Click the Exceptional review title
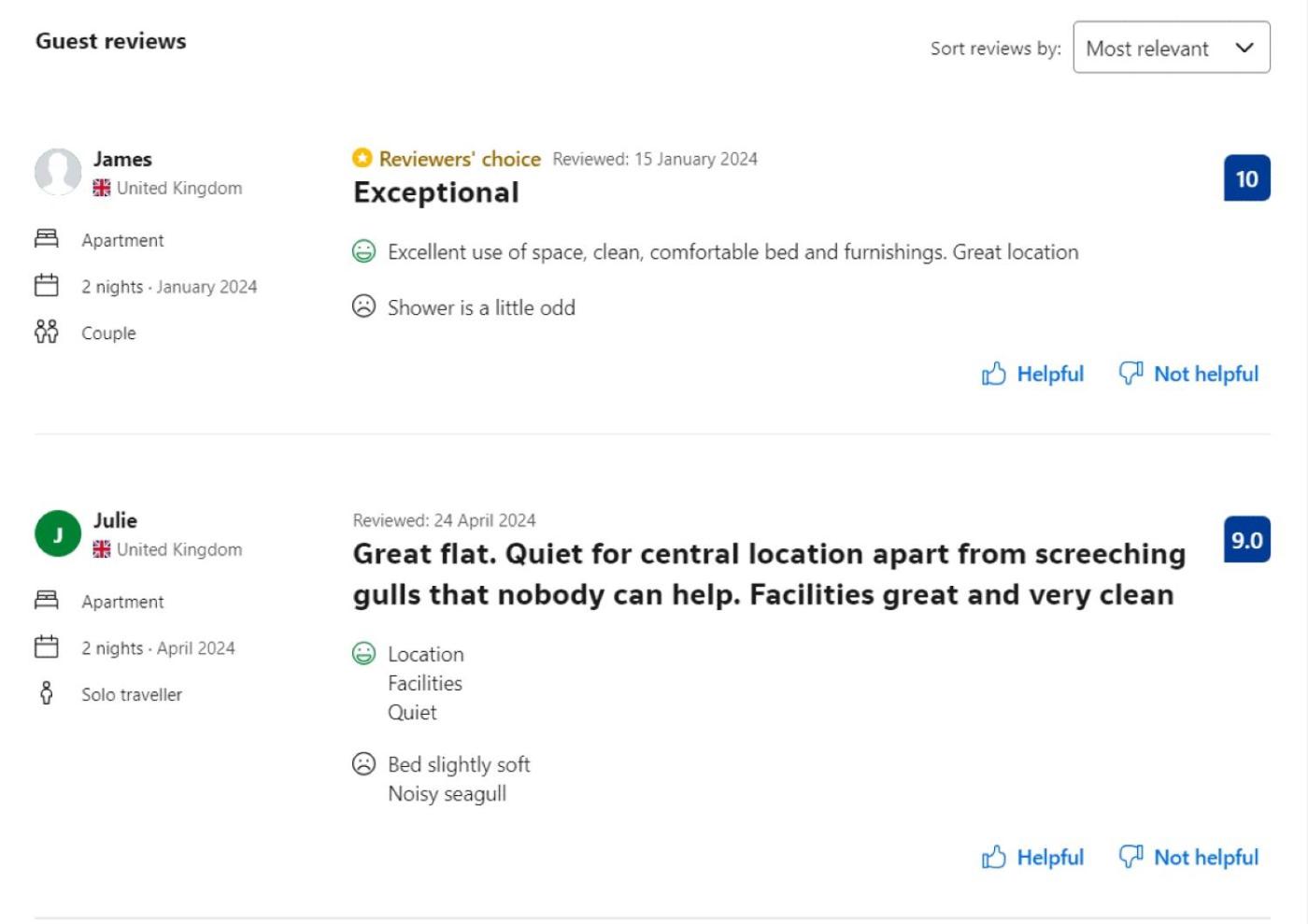Screen dimensions: 1308x924 point(435,192)
